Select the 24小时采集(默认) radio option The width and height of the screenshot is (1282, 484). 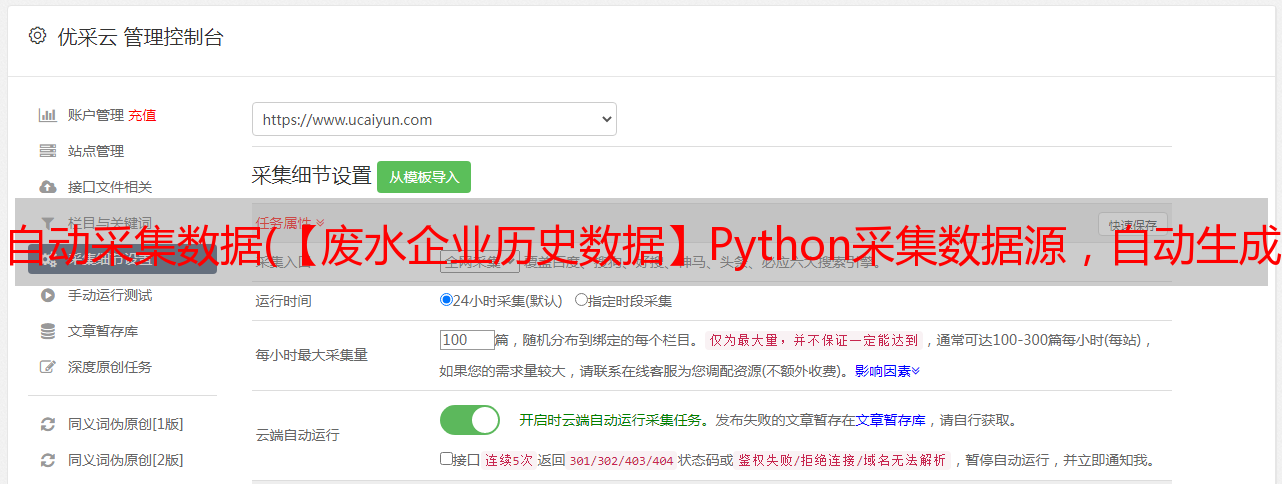point(446,300)
